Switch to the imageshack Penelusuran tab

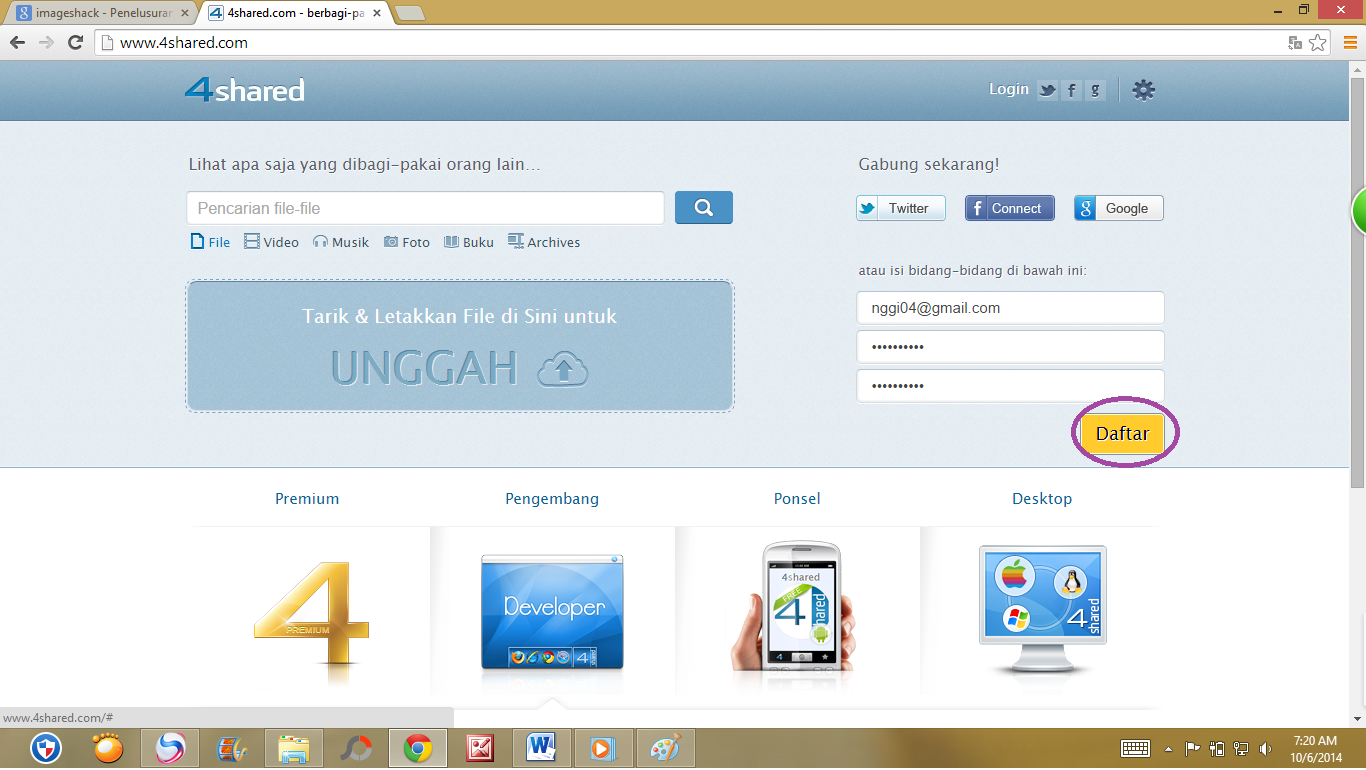pos(103,13)
